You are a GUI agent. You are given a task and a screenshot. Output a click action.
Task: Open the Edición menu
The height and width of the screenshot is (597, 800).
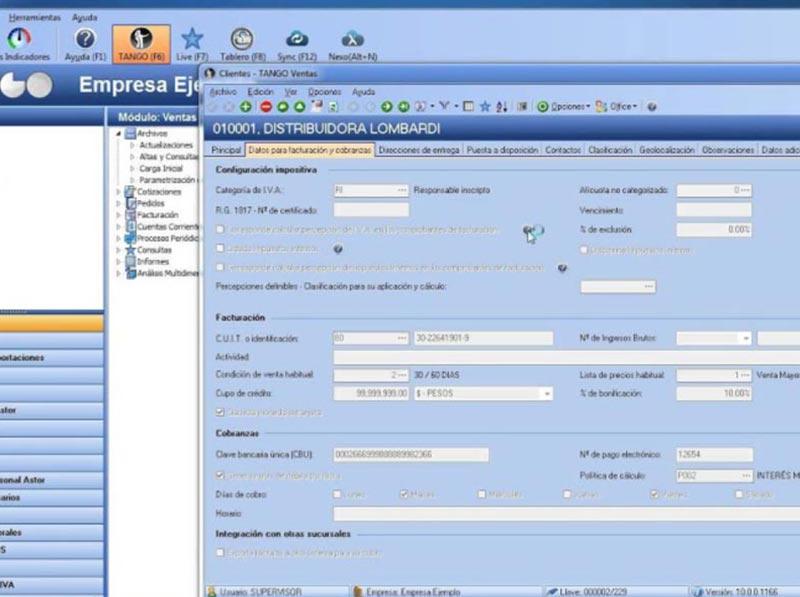260,92
